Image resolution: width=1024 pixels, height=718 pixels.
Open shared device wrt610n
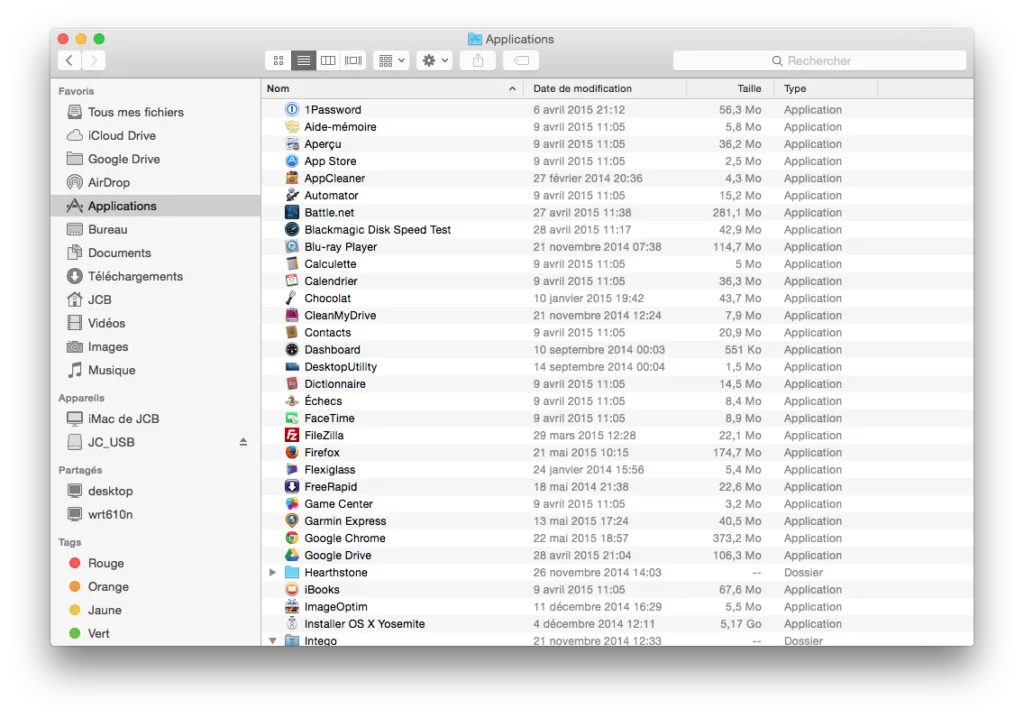(155, 515)
